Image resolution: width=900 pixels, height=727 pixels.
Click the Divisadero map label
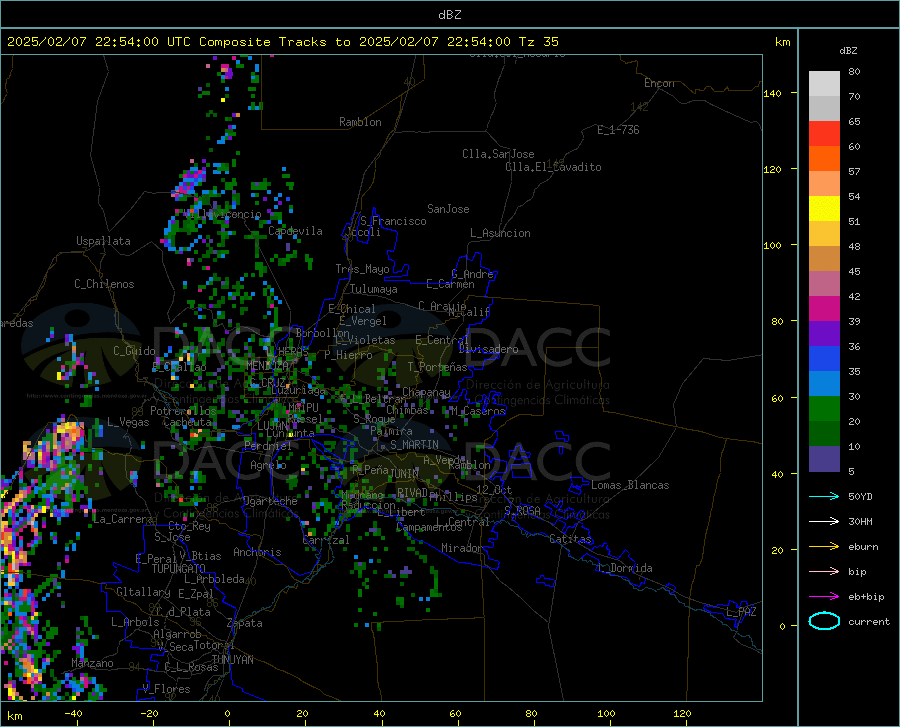[x=488, y=349]
